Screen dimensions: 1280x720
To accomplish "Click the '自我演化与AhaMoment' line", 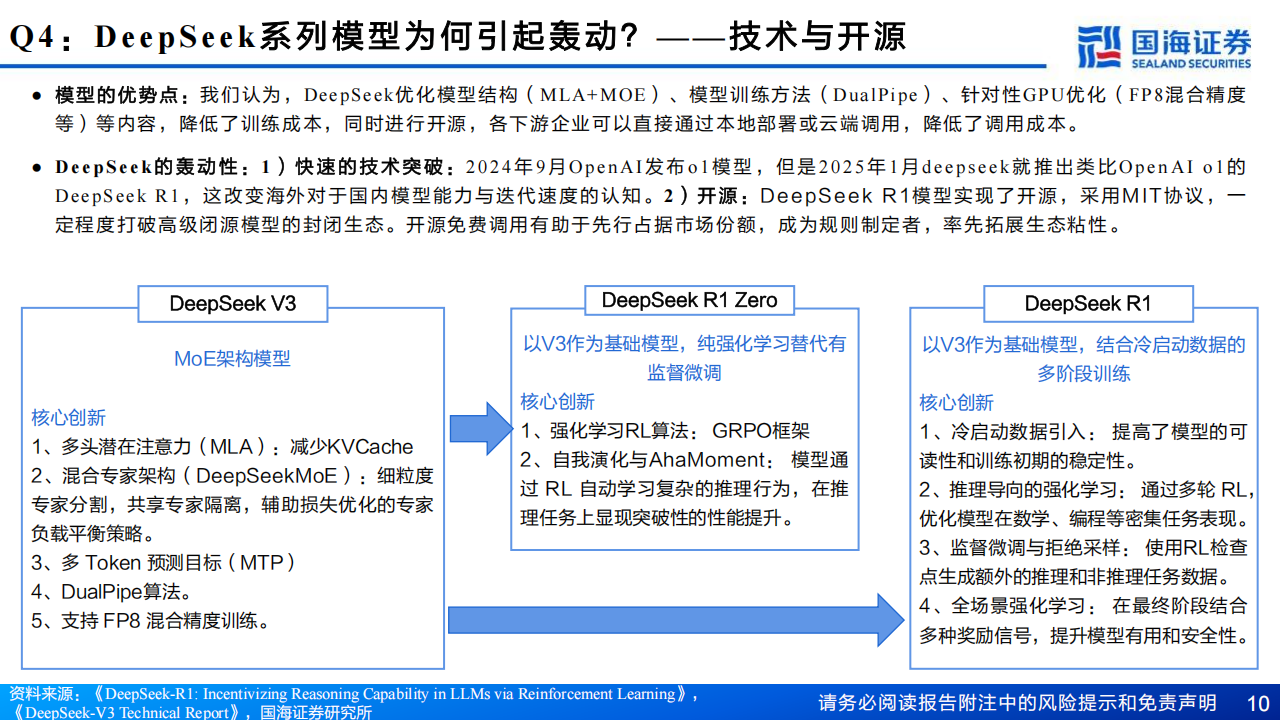I will tap(684, 489).
